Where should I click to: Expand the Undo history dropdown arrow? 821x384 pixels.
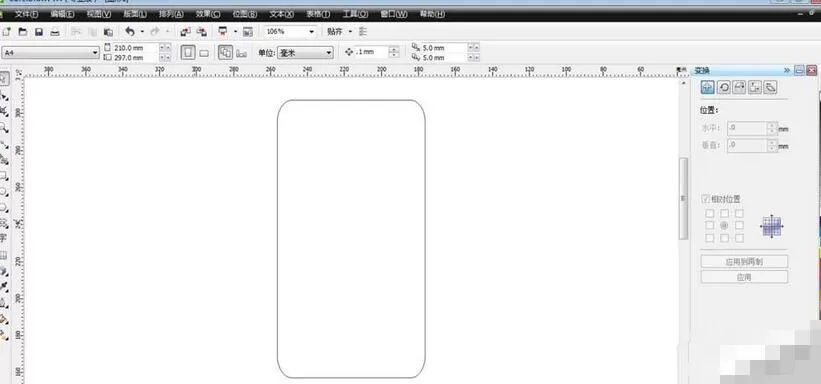click(142, 32)
